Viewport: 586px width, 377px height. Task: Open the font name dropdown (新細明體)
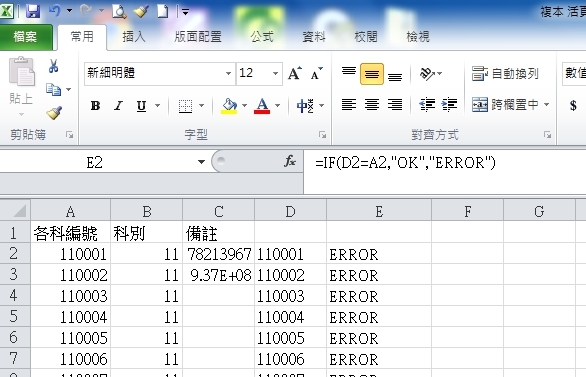coord(228,73)
